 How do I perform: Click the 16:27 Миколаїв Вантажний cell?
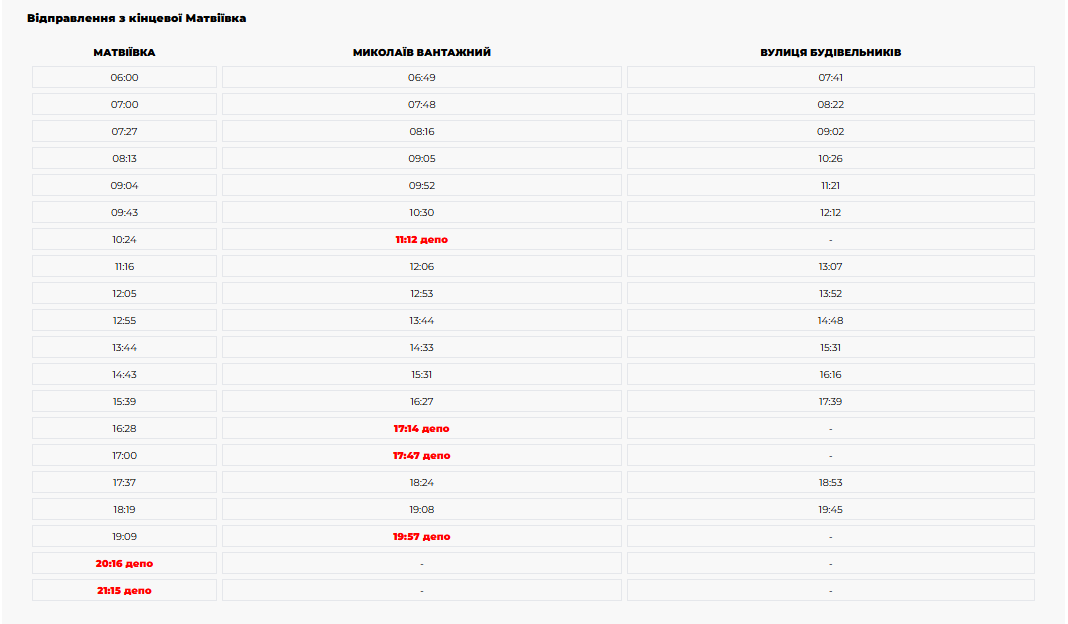pos(421,402)
